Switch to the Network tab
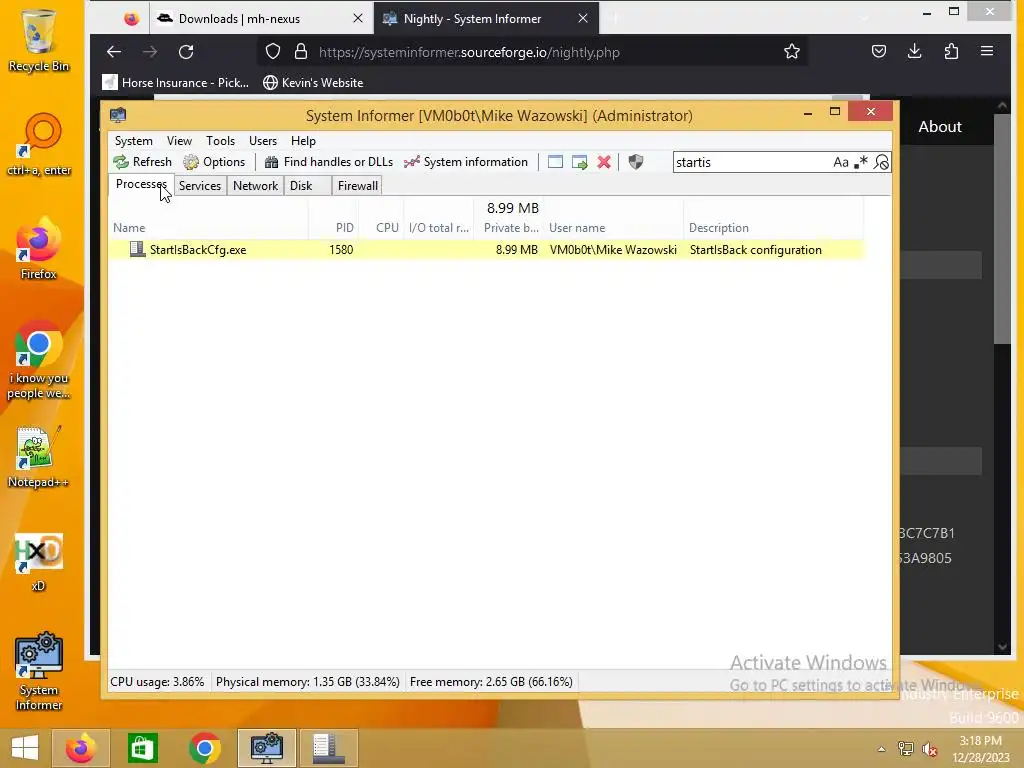Image resolution: width=1024 pixels, height=768 pixels. [255, 185]
